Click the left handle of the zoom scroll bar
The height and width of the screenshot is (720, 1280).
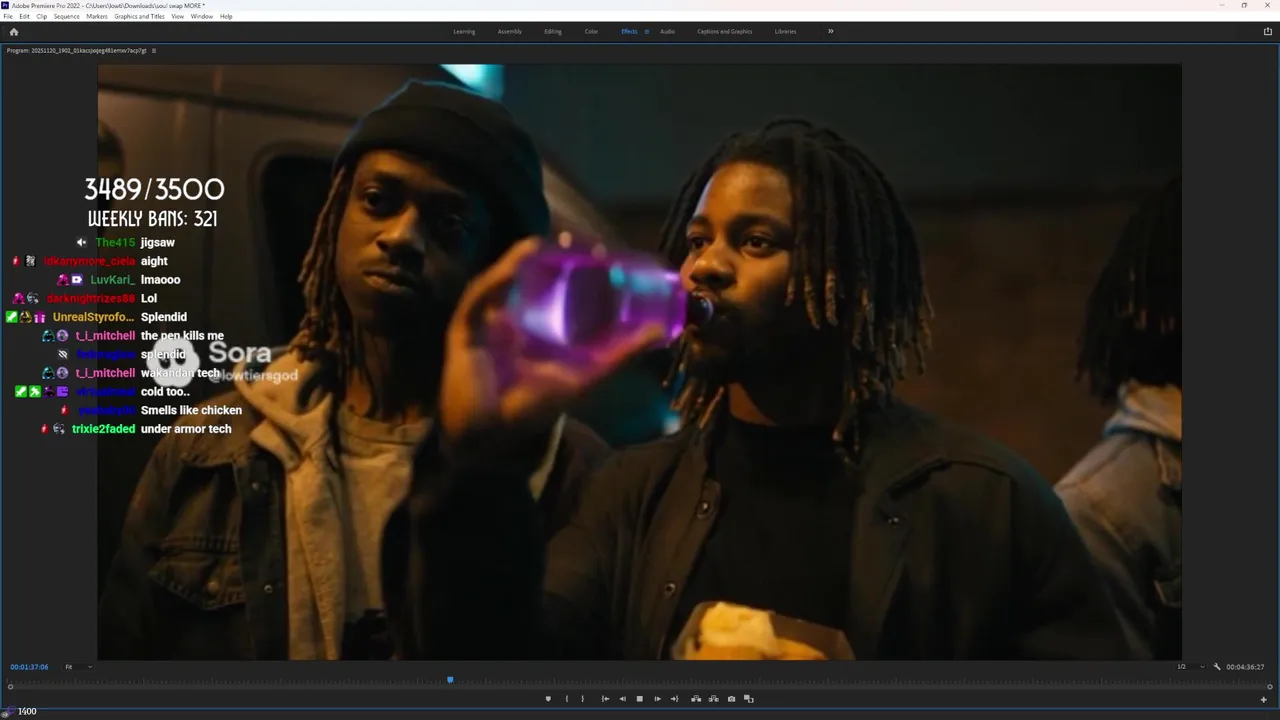pyautogui.click(x=11, y=687)
